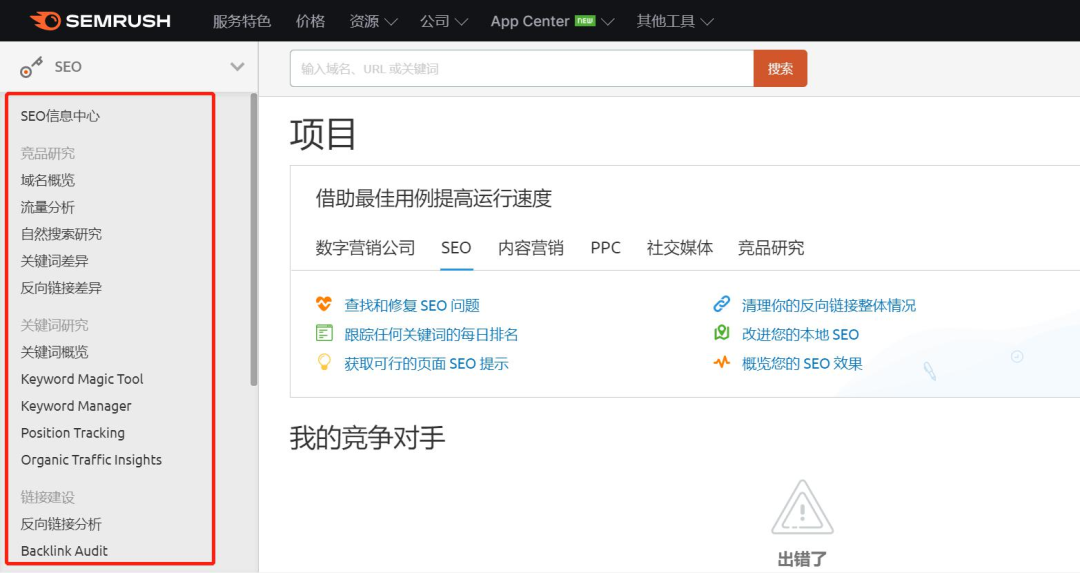Open the 资源 dropdown menu

(x=373, y=21)
